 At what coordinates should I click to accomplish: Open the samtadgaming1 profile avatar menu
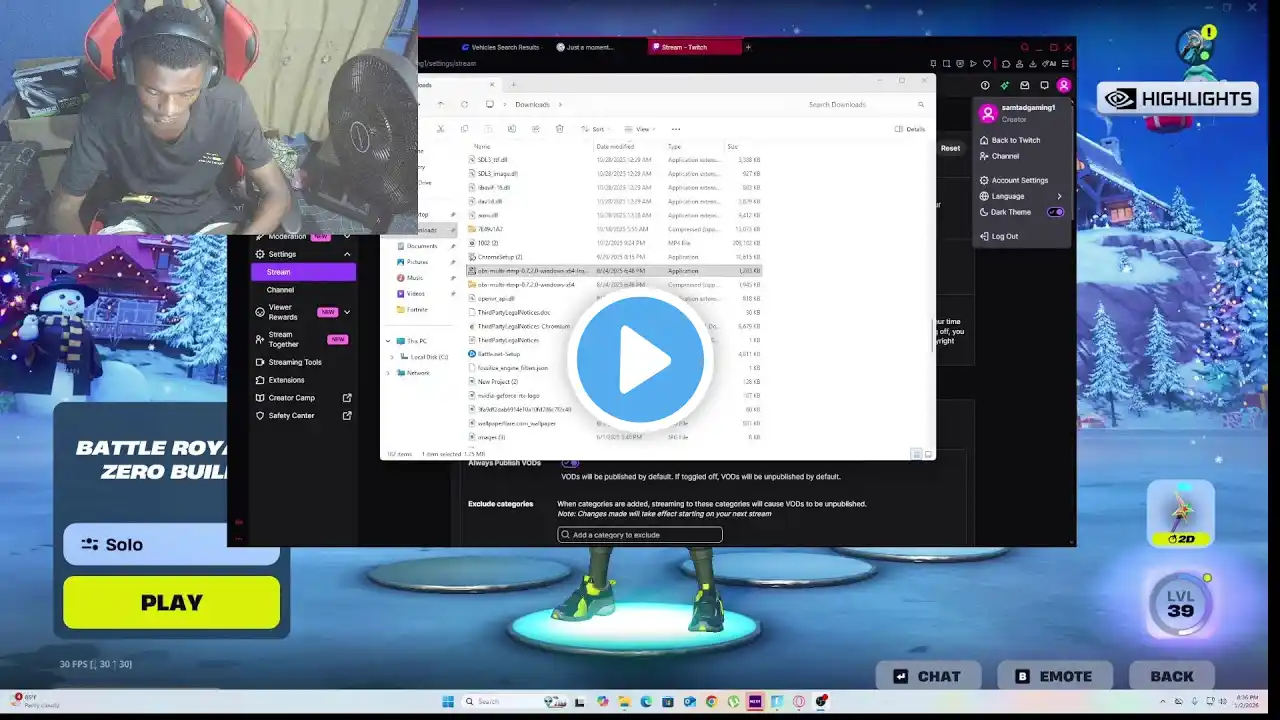point(1064,86)
